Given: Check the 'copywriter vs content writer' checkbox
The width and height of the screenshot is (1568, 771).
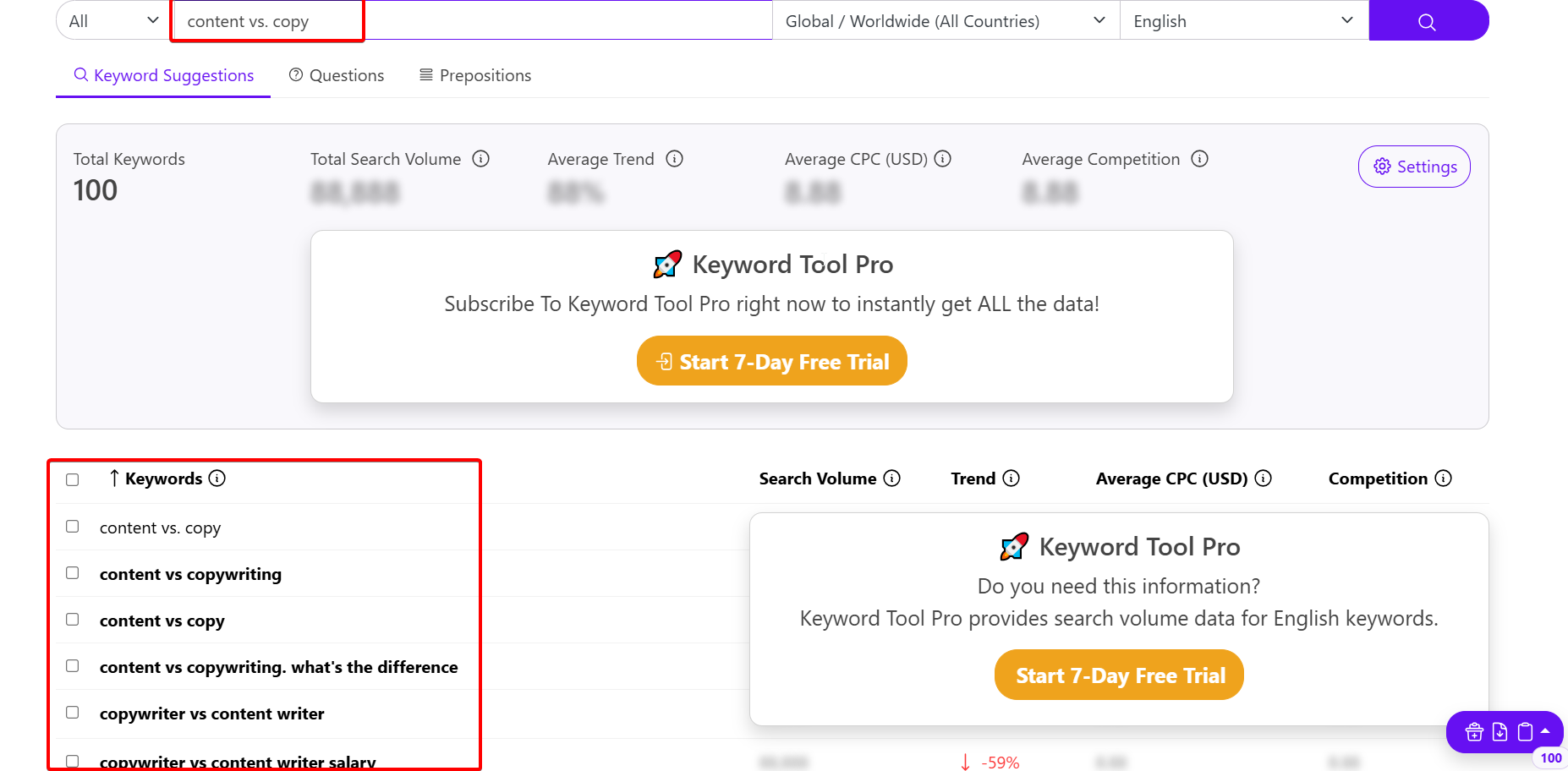Looking at the screenshot, I should tap(73, 712).
